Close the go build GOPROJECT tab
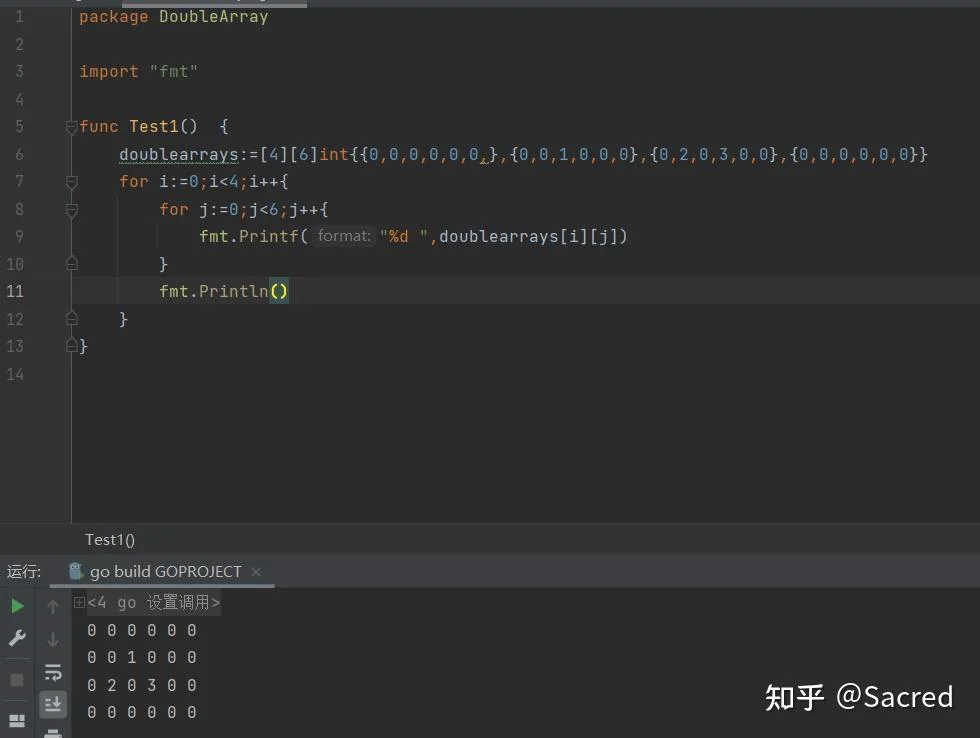980x738 pixels. click(x=256, y=571)
